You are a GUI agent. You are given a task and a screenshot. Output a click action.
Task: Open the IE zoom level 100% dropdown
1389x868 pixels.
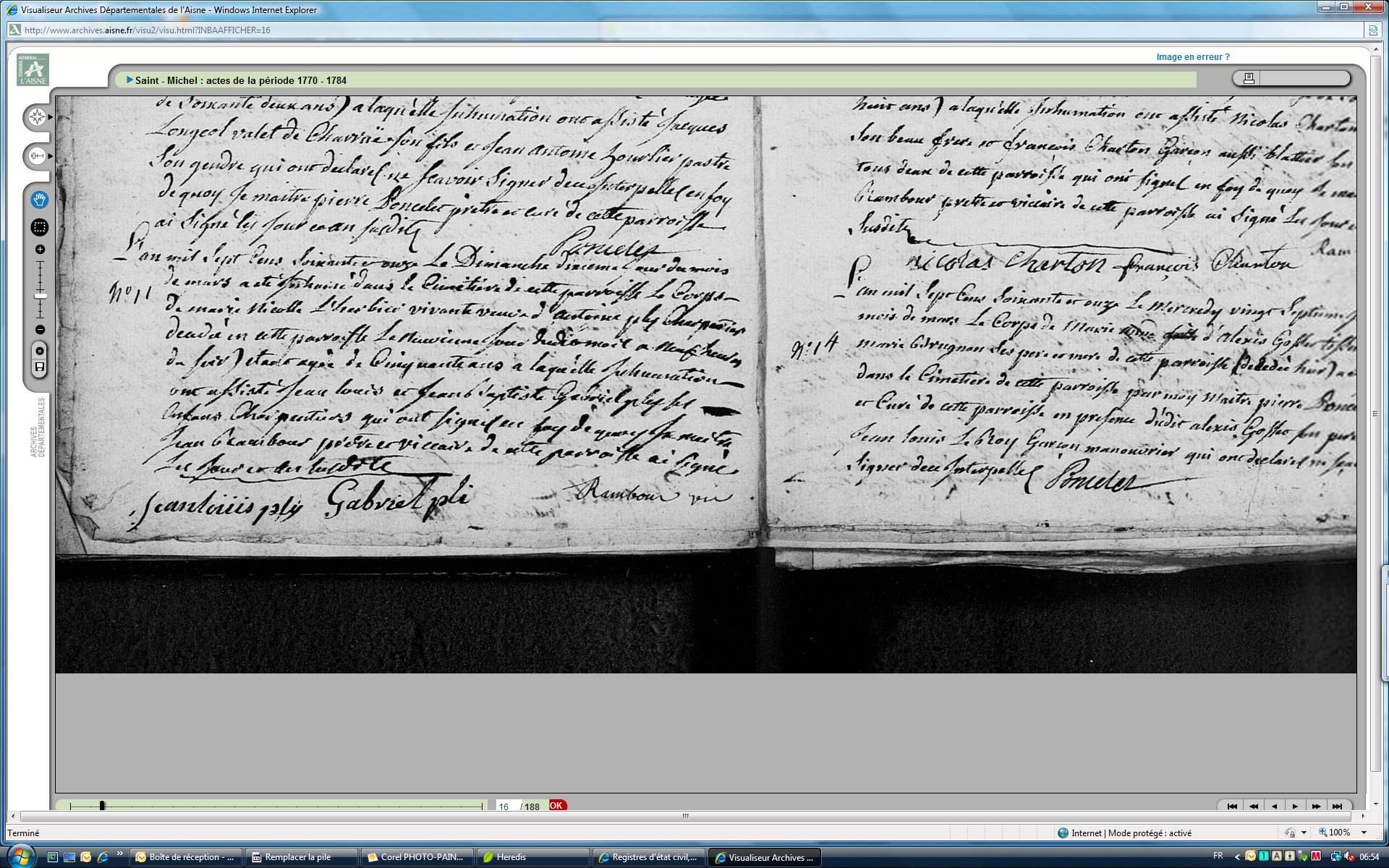point(1364,833)
